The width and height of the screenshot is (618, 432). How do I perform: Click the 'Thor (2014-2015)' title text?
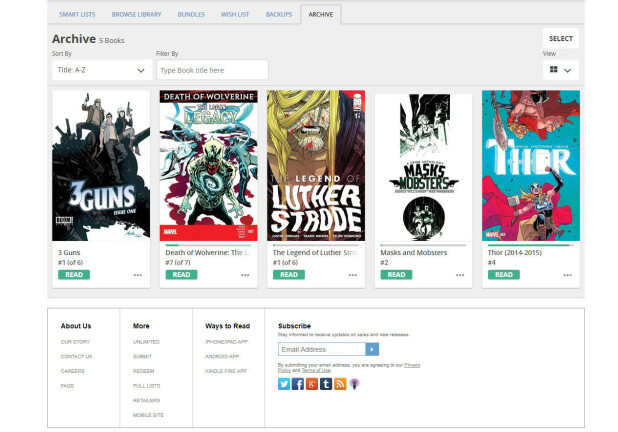tap(515, 253)
